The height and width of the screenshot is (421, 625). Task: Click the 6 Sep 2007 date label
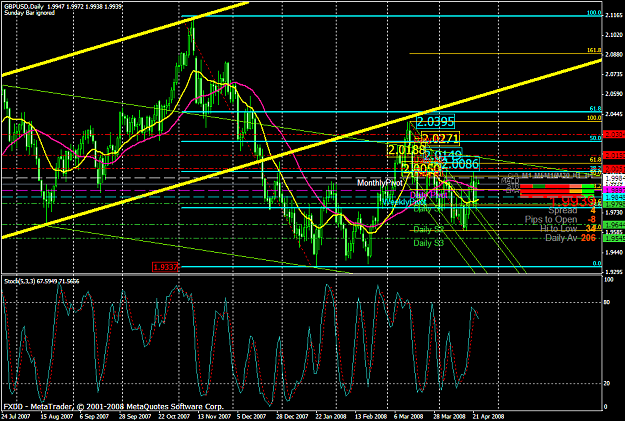(x=94, y=417)
